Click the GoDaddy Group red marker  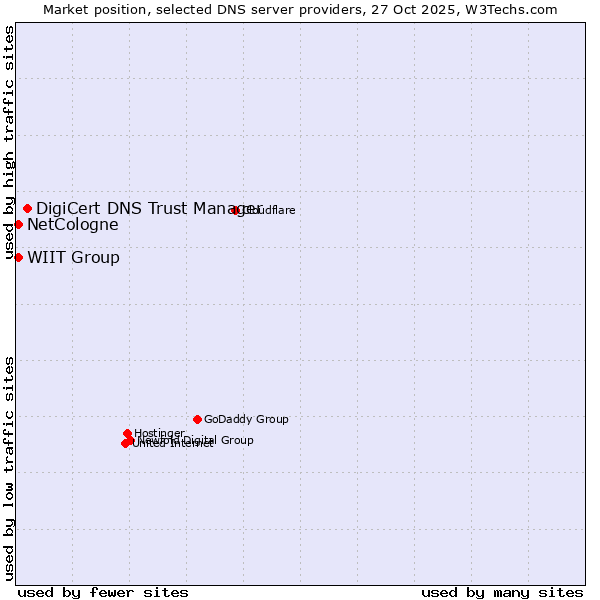[x=198, y=419]
